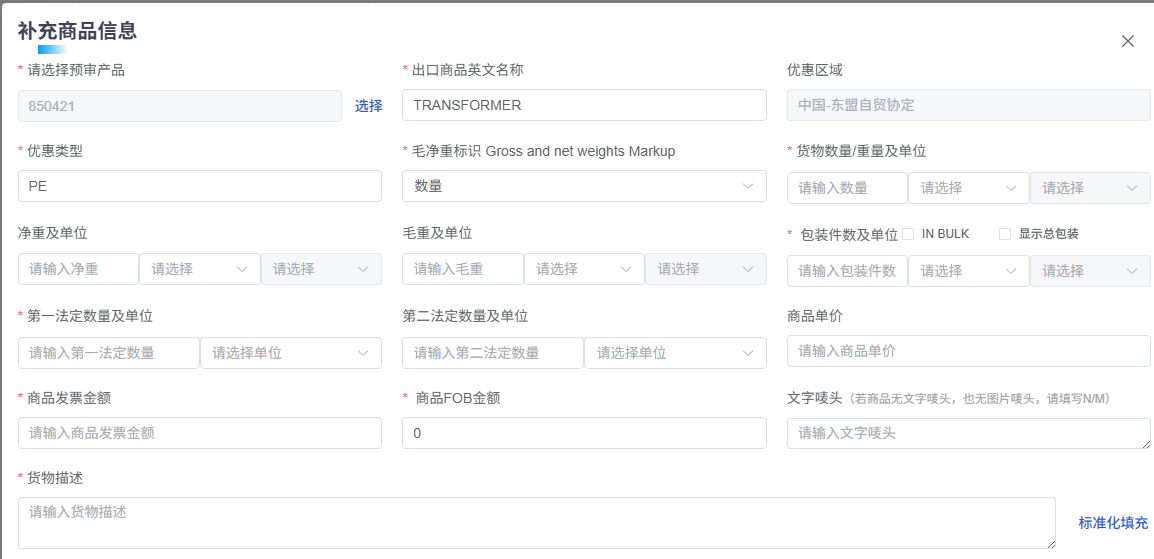Screen dimensions: 1154x559
Task: Open the first unit dropdown under 毛重及单位
Action: [584, 268]
